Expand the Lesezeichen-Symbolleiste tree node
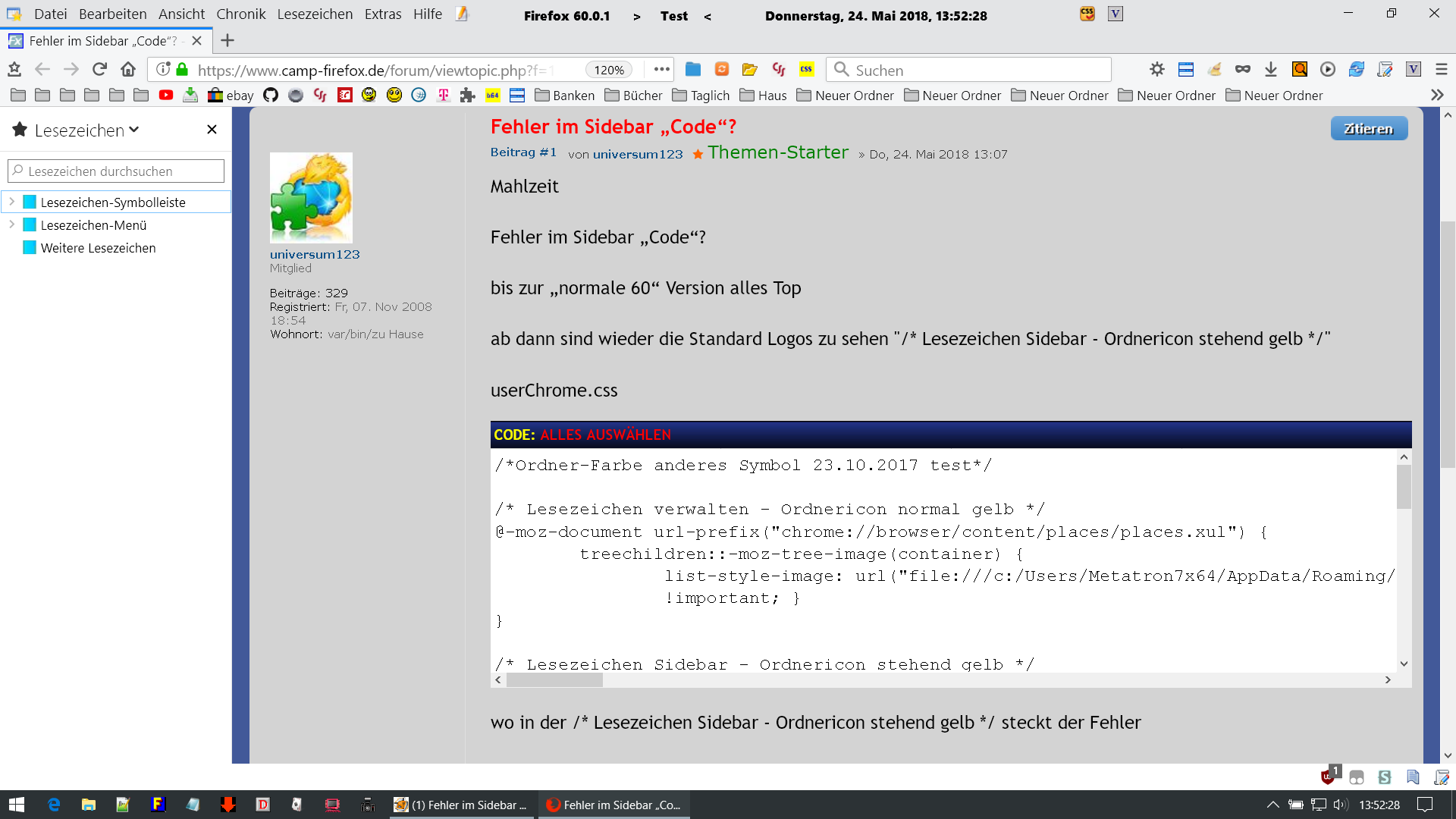The image size is (1456, 819). point(12,202)
